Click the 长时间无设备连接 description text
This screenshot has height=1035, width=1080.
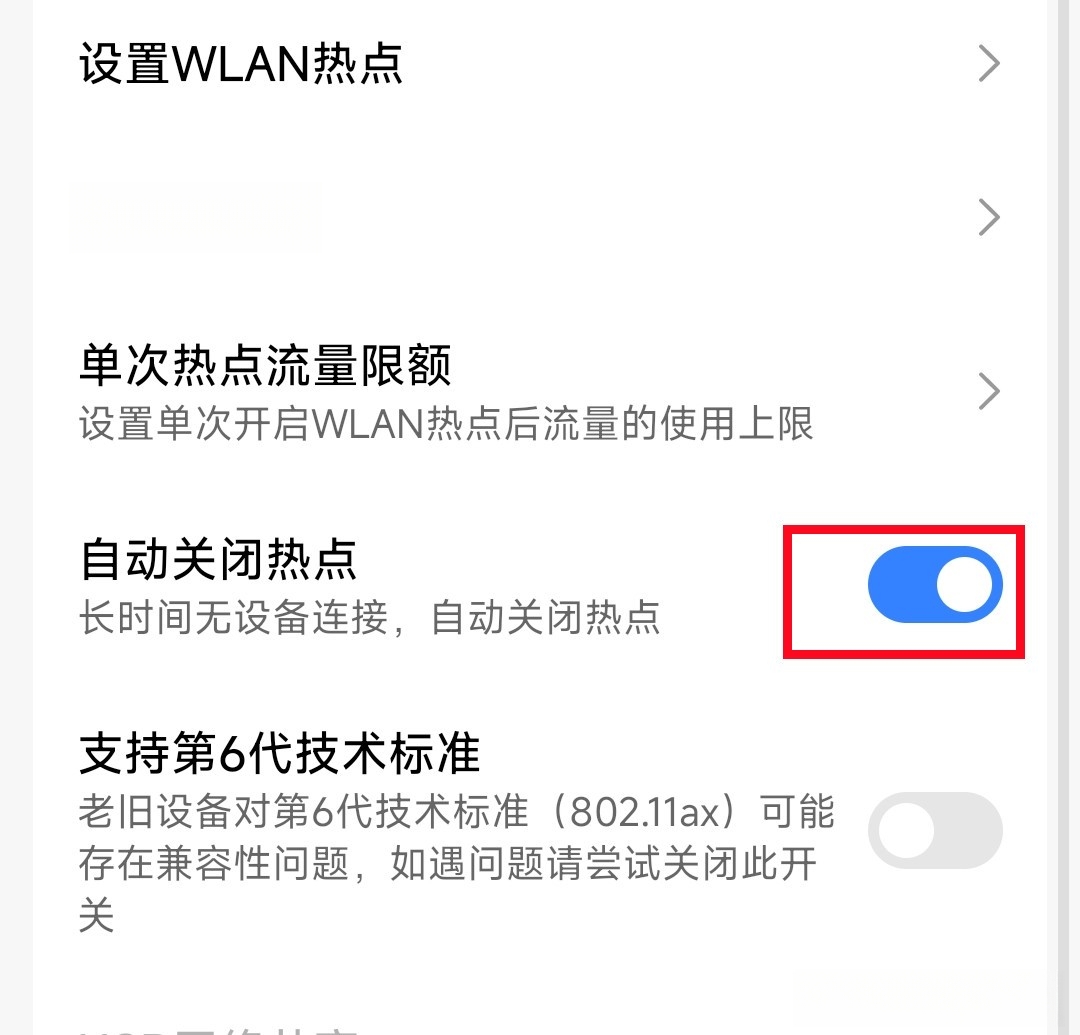click(x=370, y=617)
